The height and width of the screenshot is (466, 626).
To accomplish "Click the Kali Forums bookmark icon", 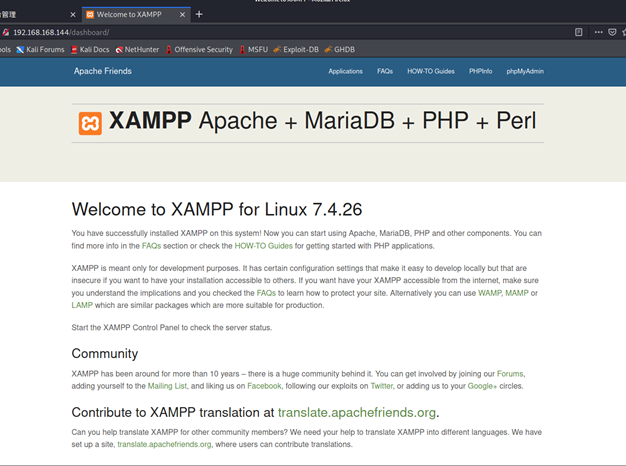I will click(20, 50).
